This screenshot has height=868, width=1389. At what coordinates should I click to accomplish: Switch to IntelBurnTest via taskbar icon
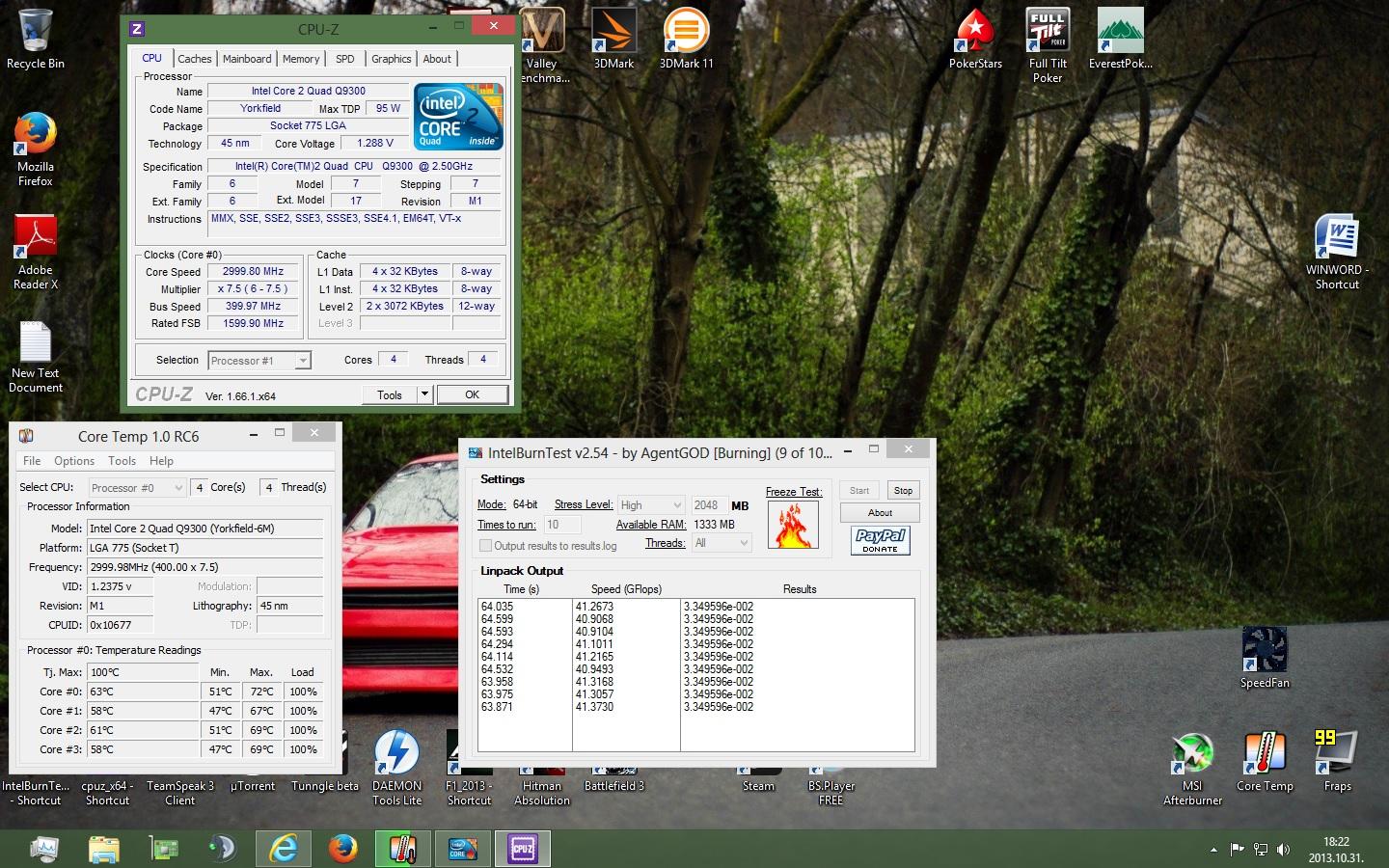click(x=462, y=849)
